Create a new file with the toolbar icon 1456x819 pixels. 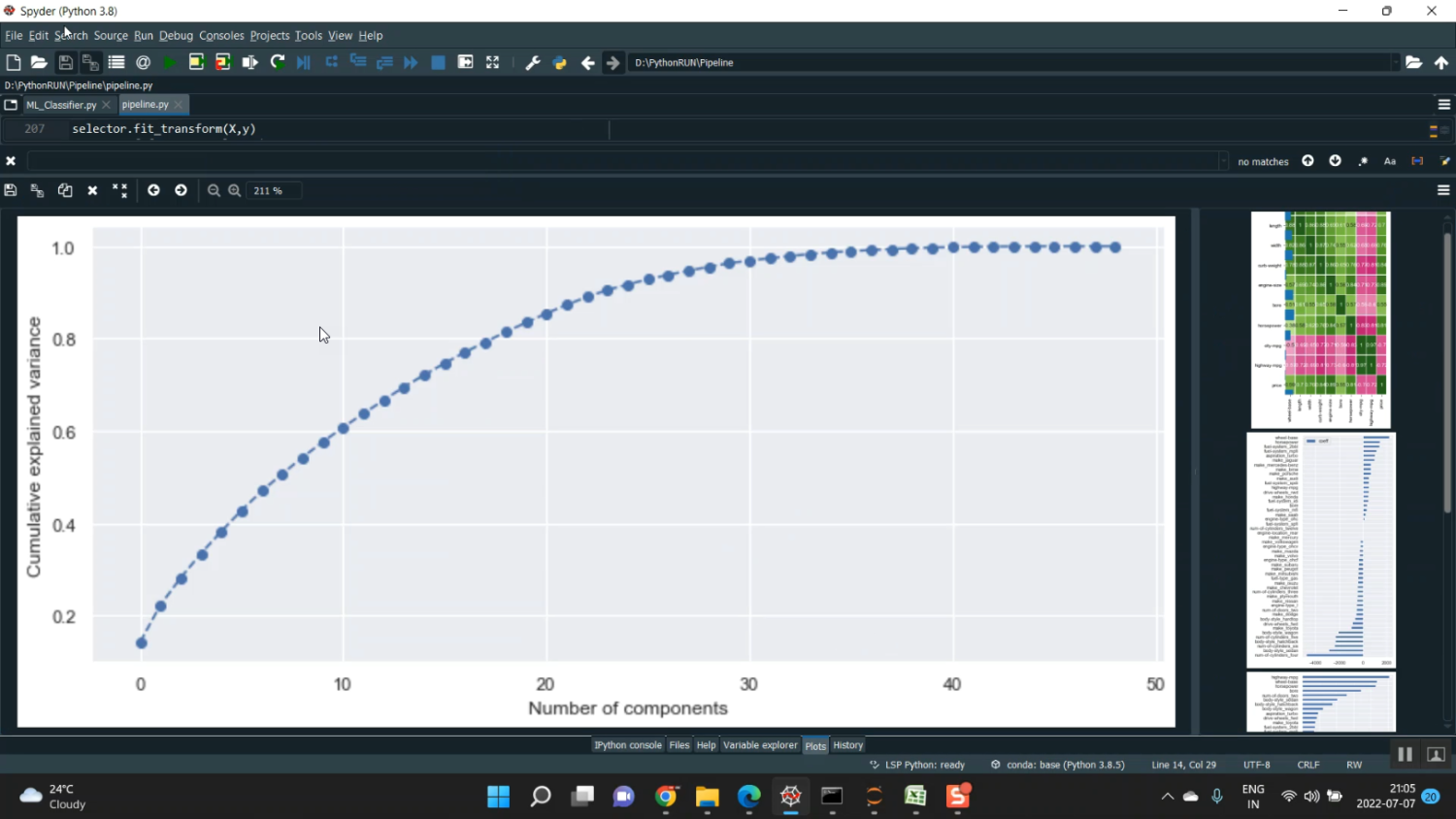[14, 62]
